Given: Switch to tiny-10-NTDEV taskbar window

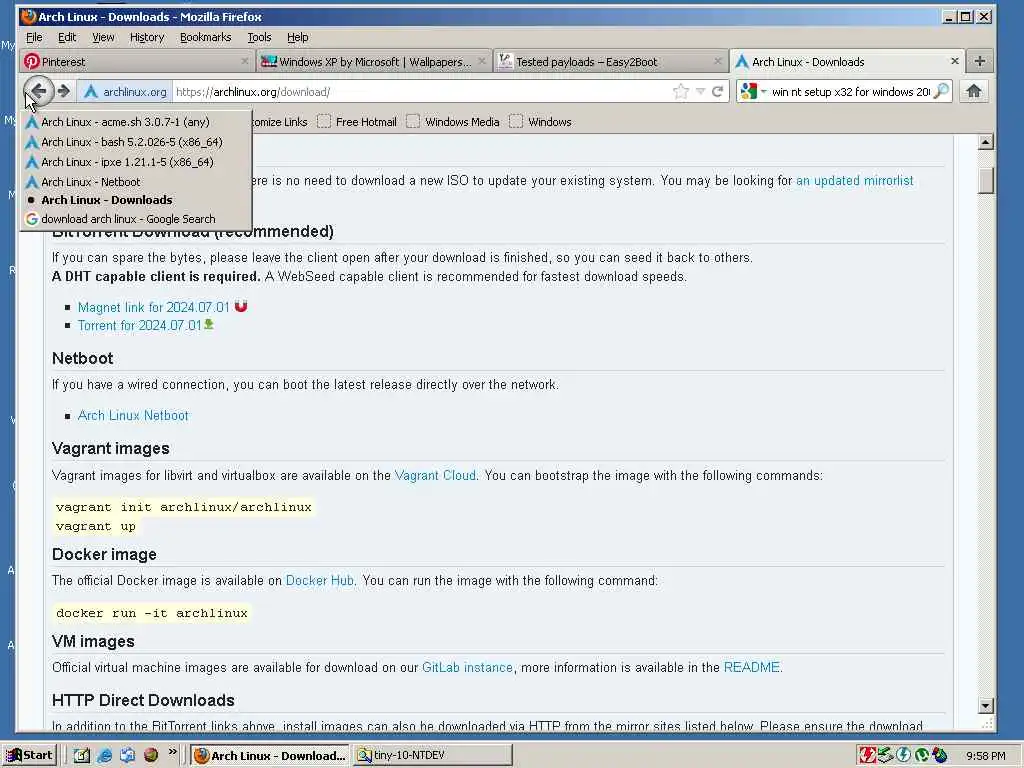Looking at the screenshot, I should (x=432, y=755).
